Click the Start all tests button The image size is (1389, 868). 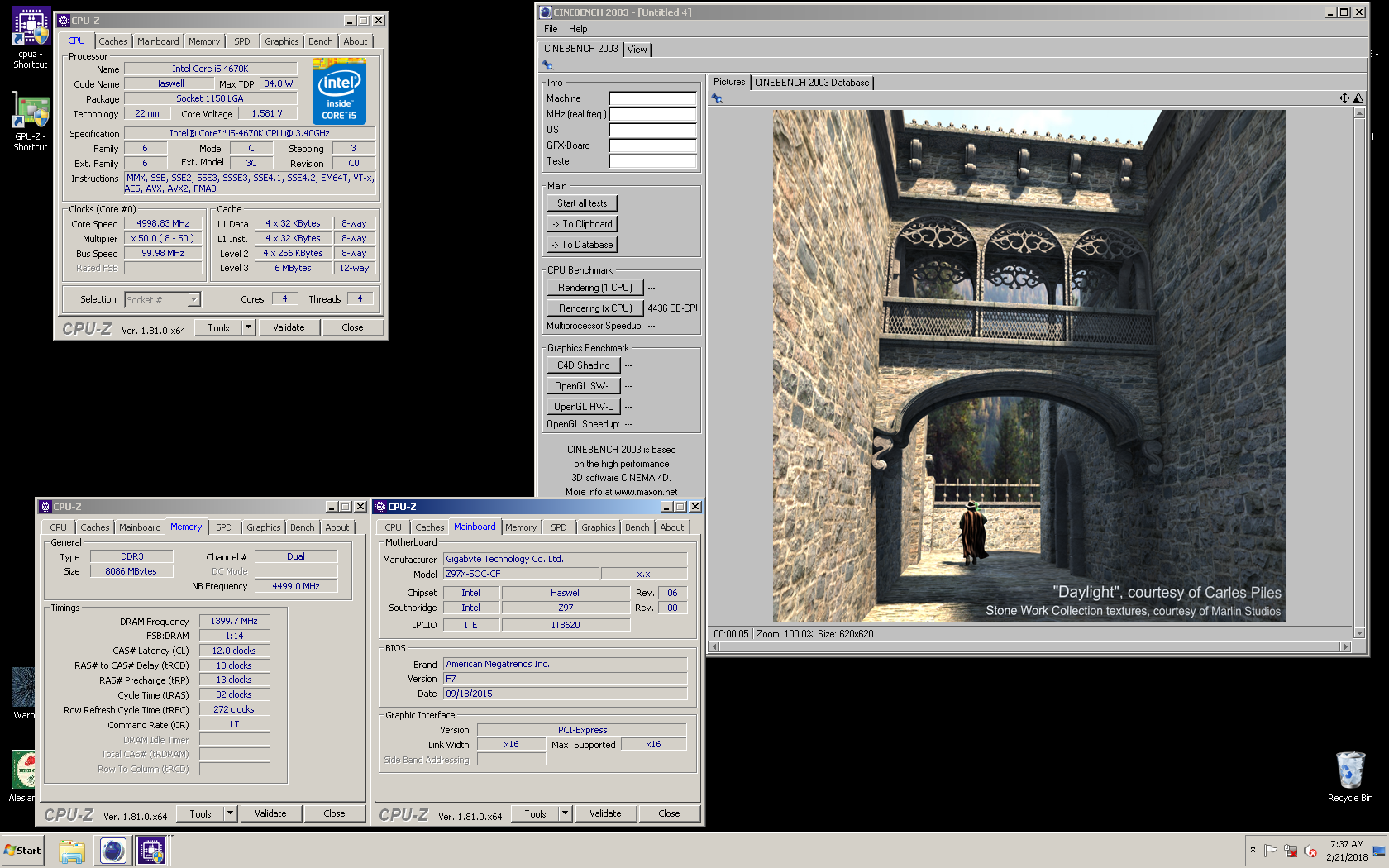click(582, 203)
